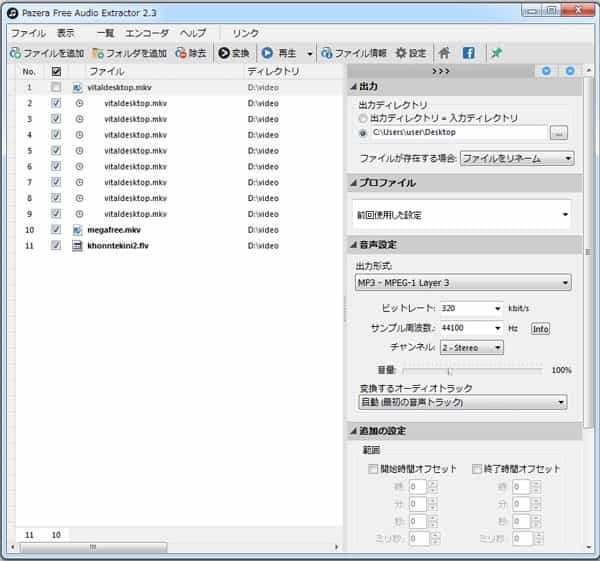600x561 pixels.
Task: Sort by the No. column header
Action: coord(29,72)
